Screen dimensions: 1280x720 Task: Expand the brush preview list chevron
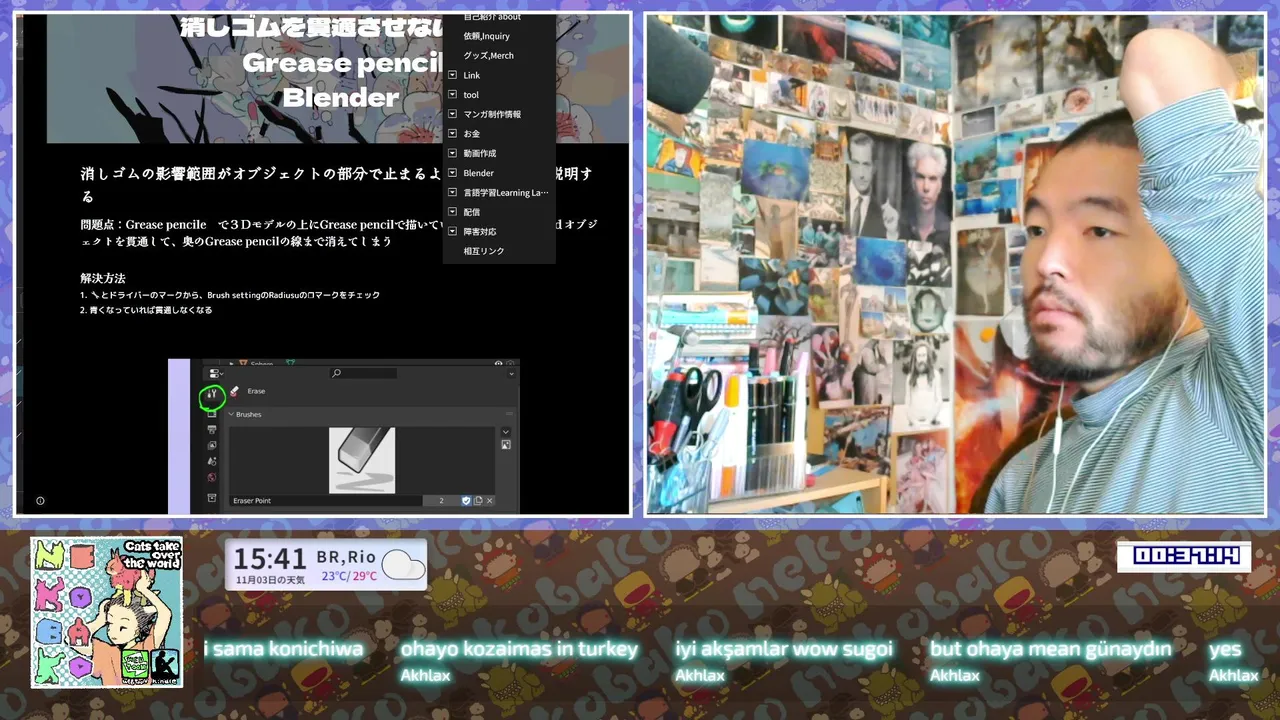[x=506, y=432]
